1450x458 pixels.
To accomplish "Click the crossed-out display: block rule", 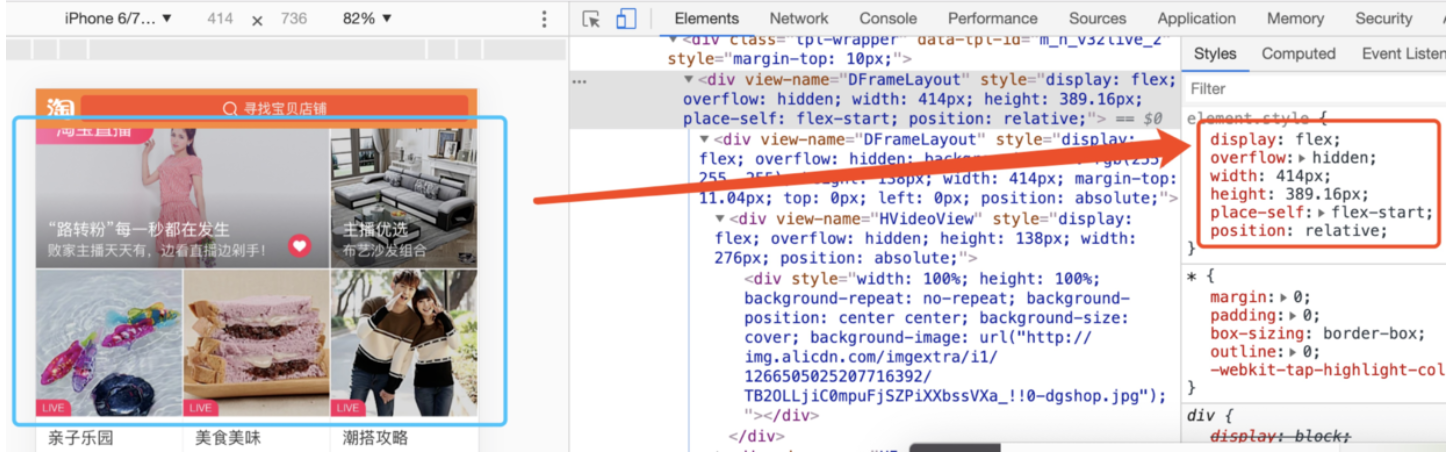I will pyautogui.click(x=1280, y=436).
